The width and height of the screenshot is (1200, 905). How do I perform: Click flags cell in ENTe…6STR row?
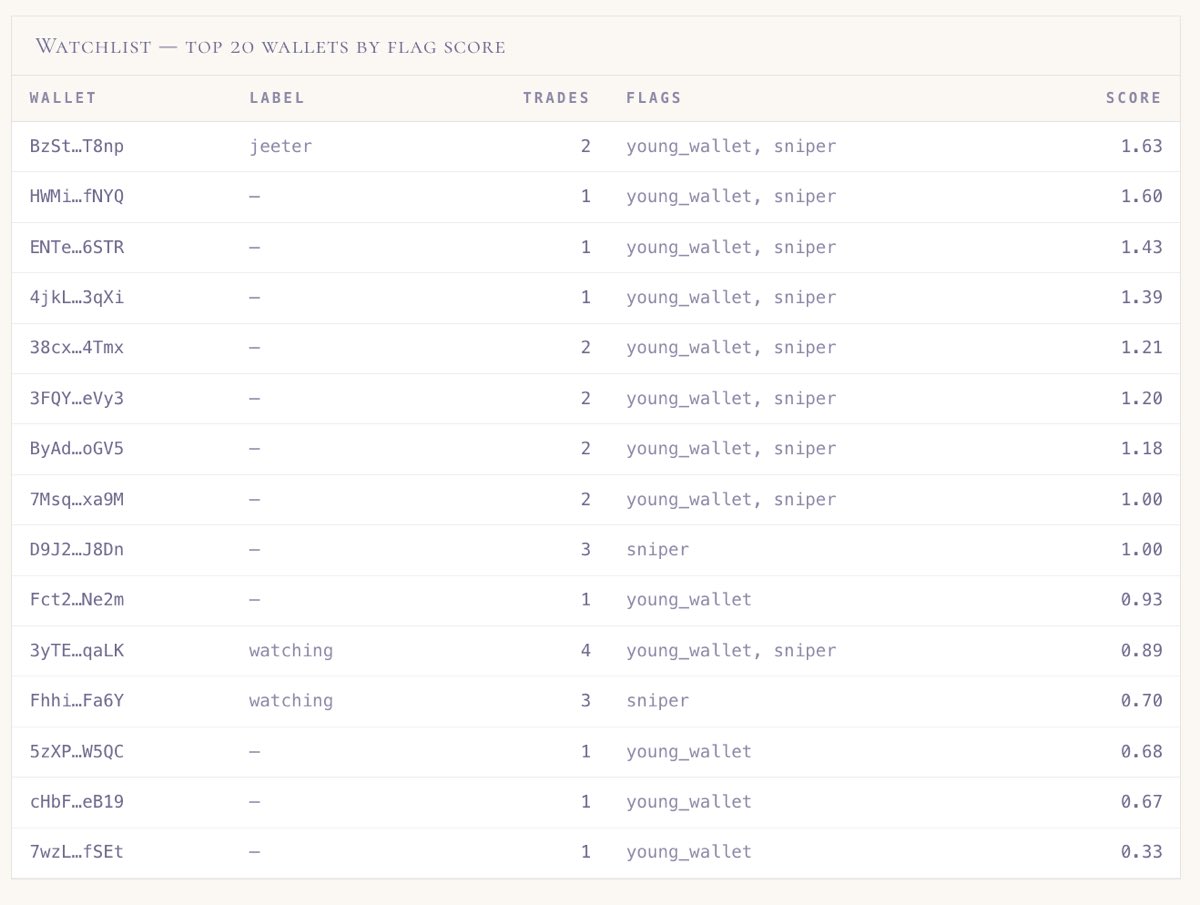click(732, 247)
